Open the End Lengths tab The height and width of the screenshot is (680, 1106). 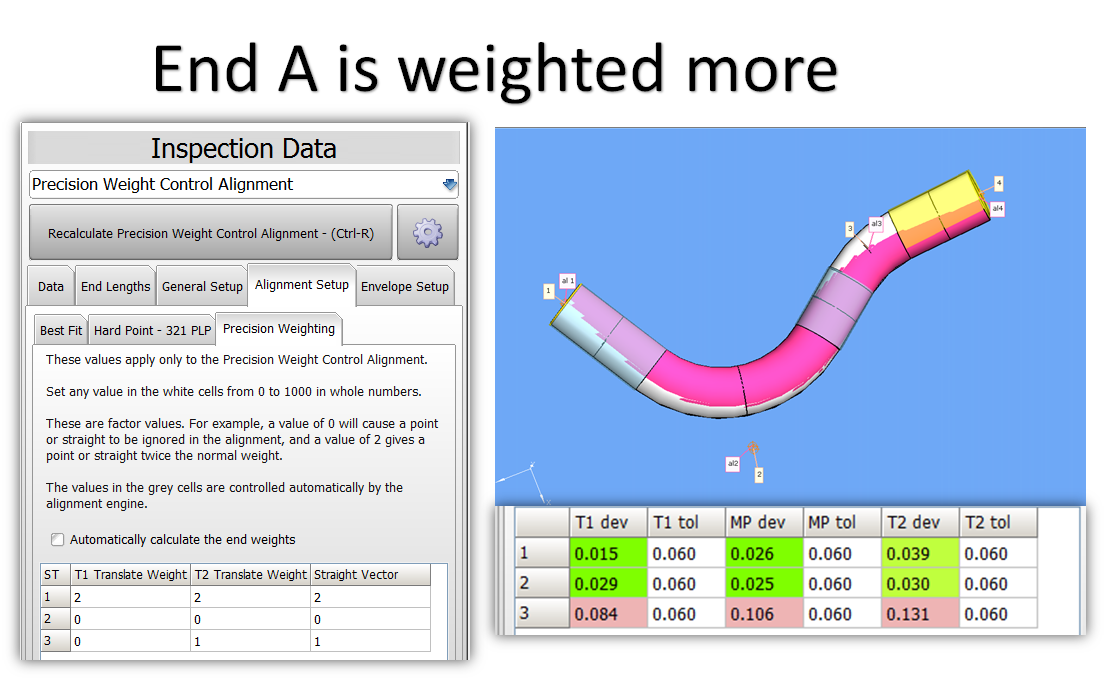click(x=115, y=286)
